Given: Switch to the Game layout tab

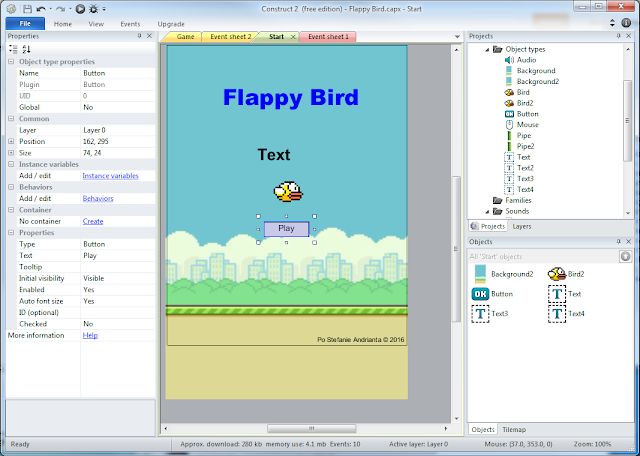Looking at the screenshot, I should tap(183, 37).
